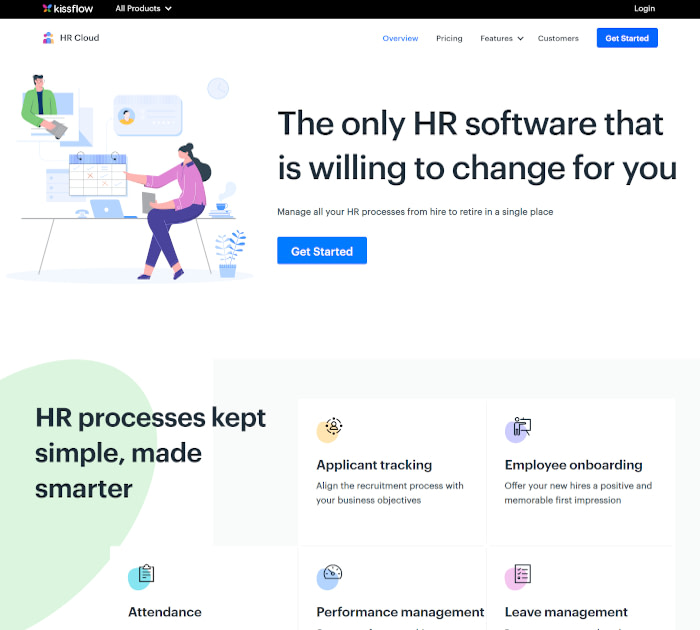Viewport: 700px width, 630px height.
Task: Click the hero illustration of the woman at the desk
Action: coord(129,179)
